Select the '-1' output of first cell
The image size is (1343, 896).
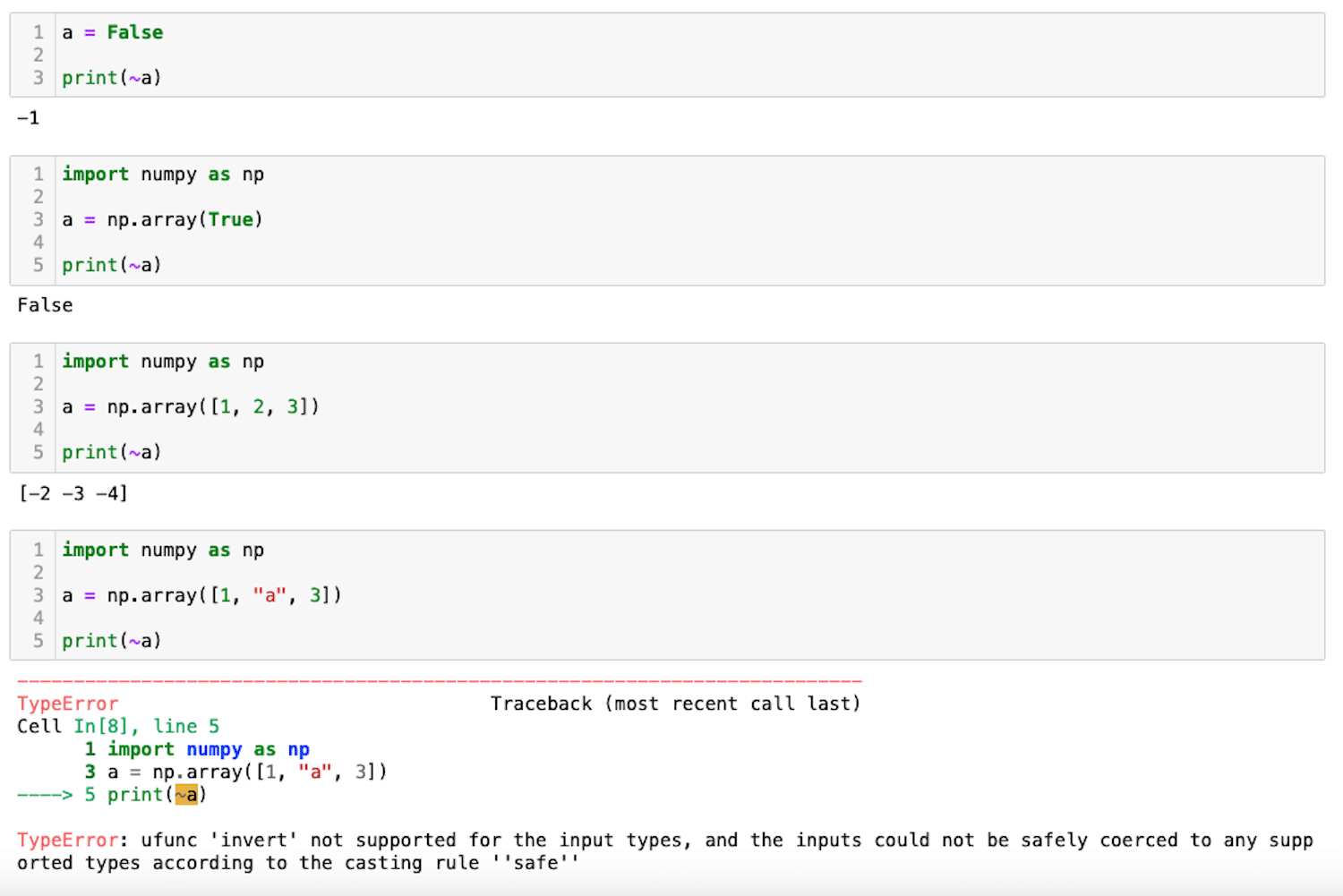coord(28,118)
